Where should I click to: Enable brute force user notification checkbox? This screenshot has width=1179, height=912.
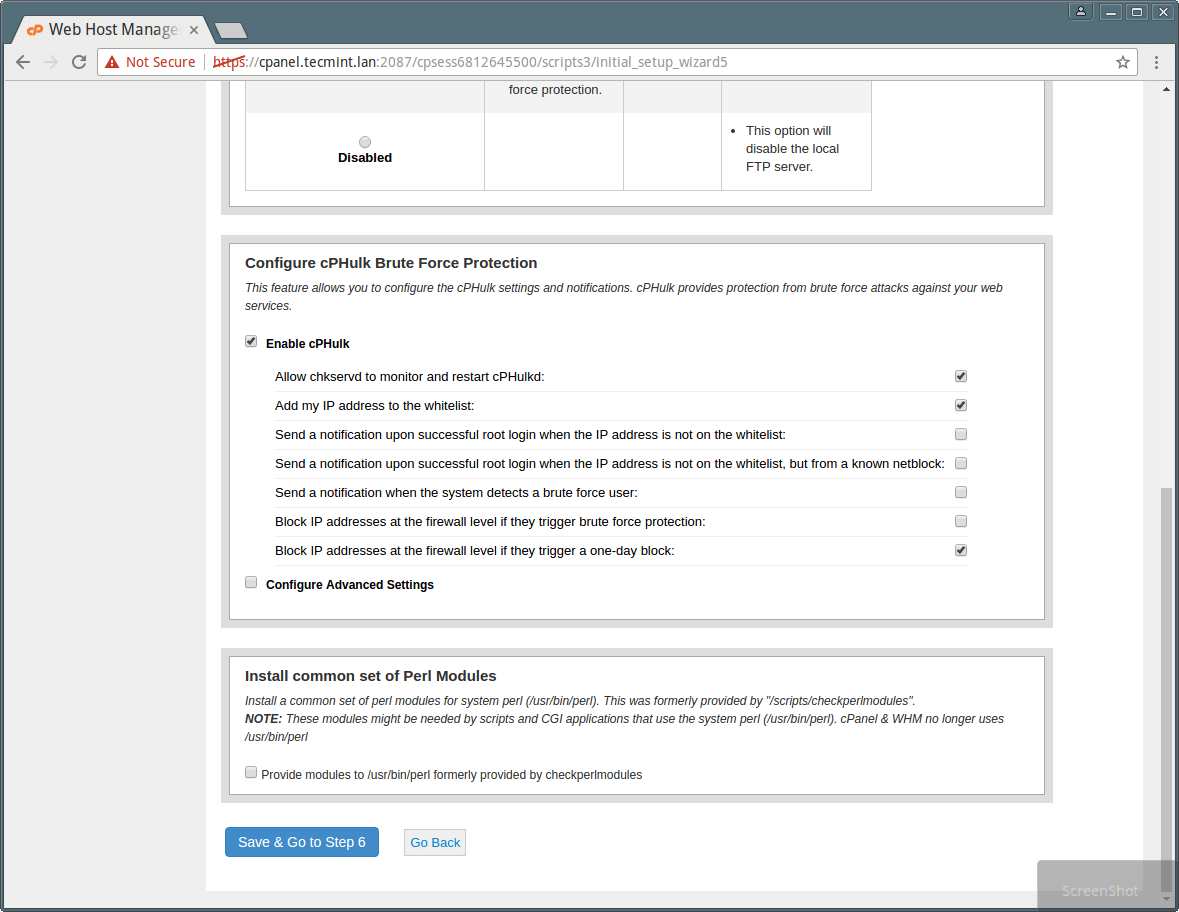coord(961,492)
